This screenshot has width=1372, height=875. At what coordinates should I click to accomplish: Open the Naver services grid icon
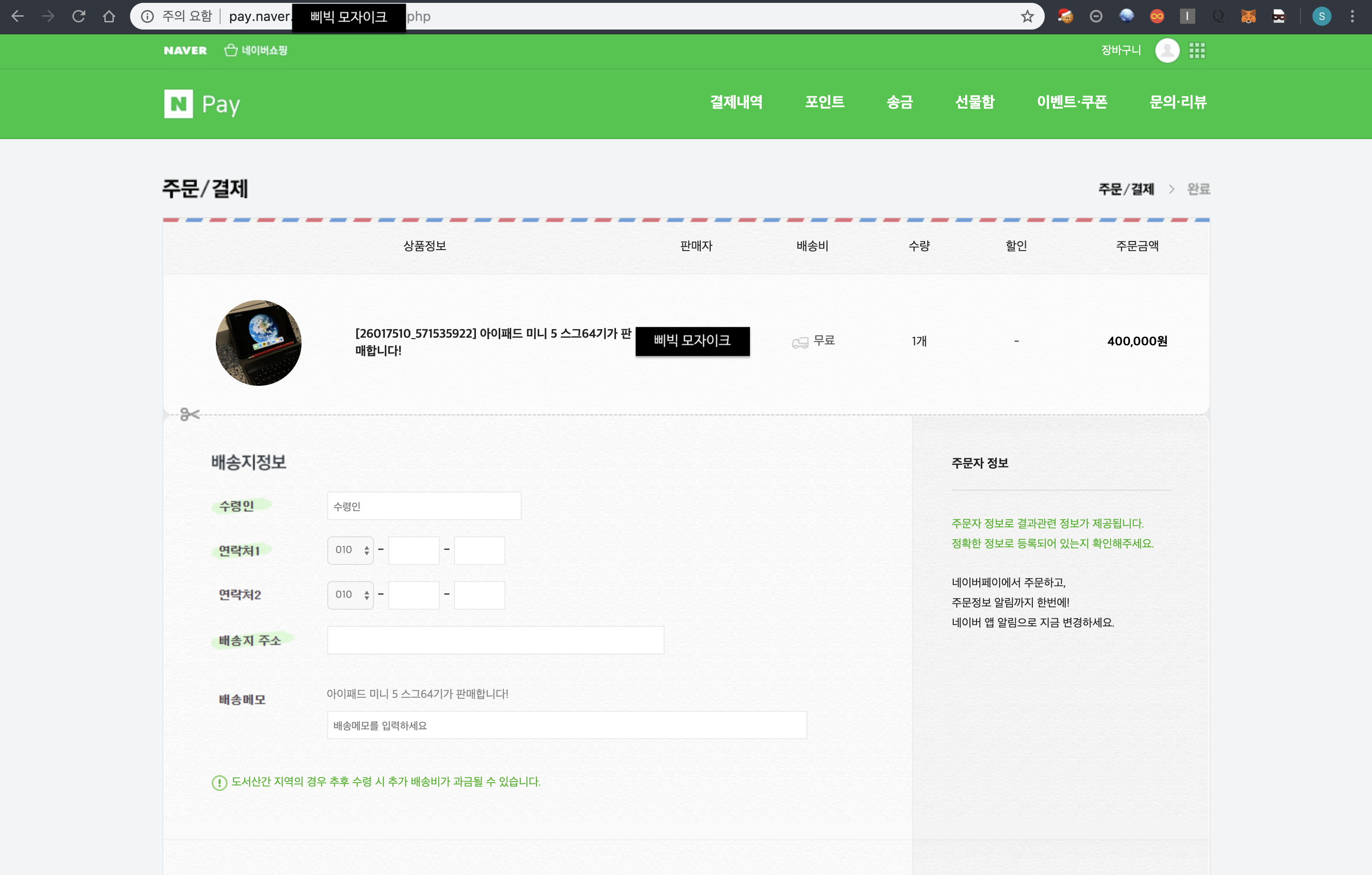(x=1197, y=50)
